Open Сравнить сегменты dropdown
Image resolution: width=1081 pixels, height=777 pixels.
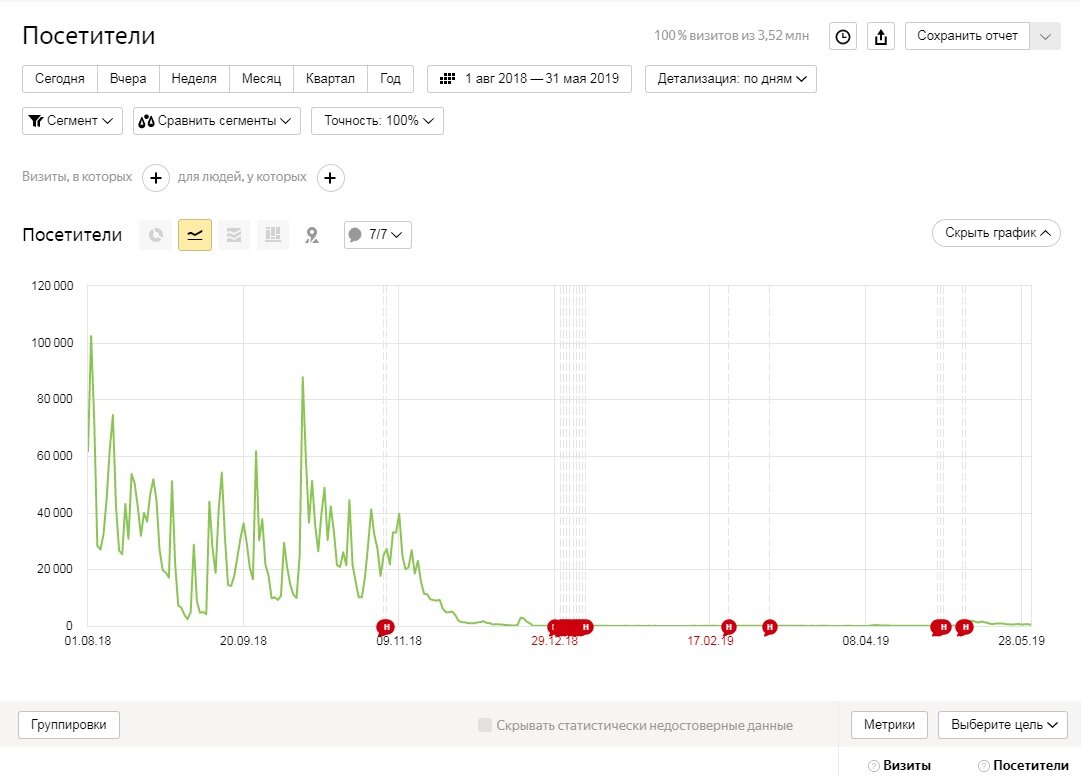click(x=216, y=121)
